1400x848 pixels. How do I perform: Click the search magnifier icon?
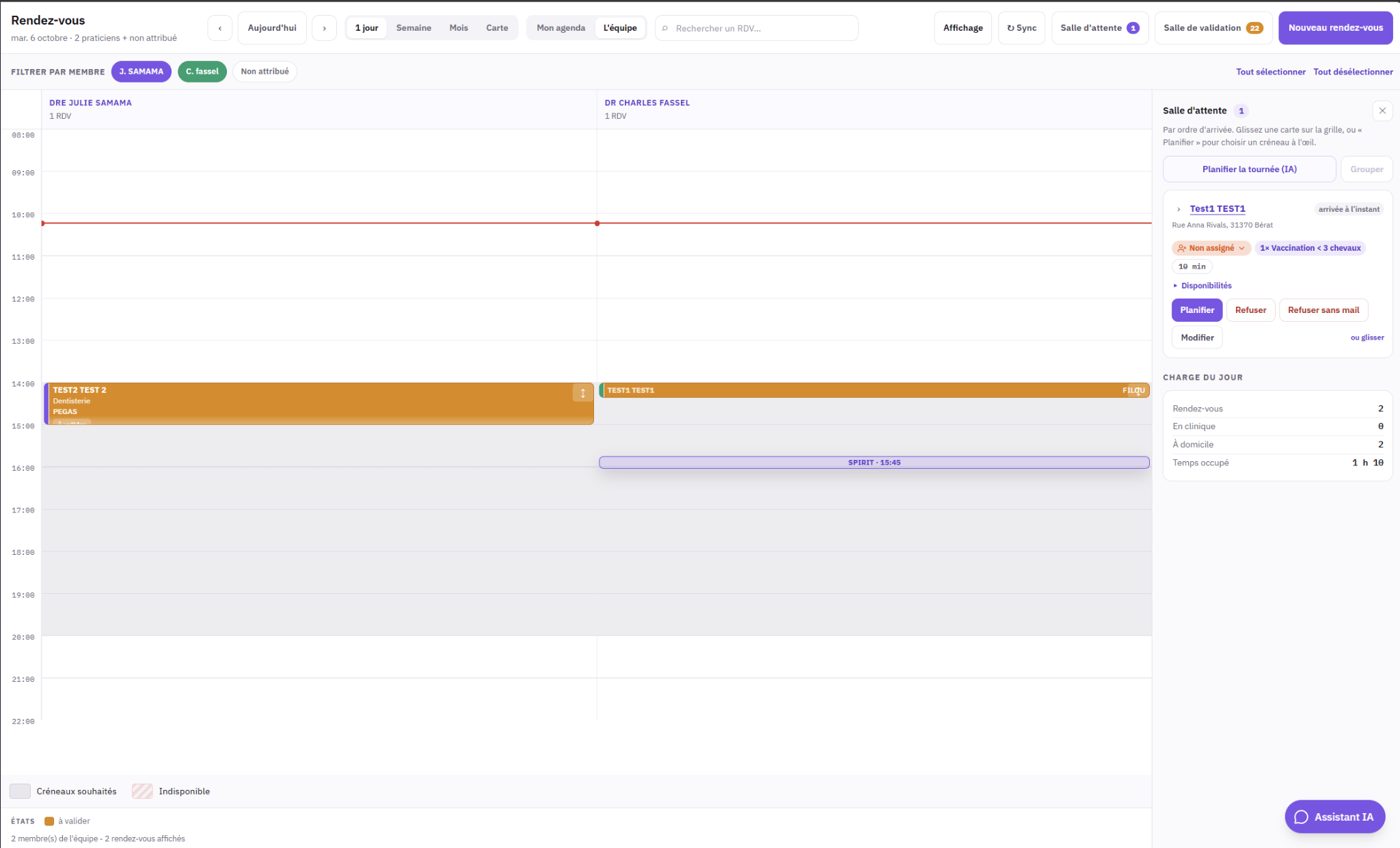pyautogui.click(x=665, y=29)
